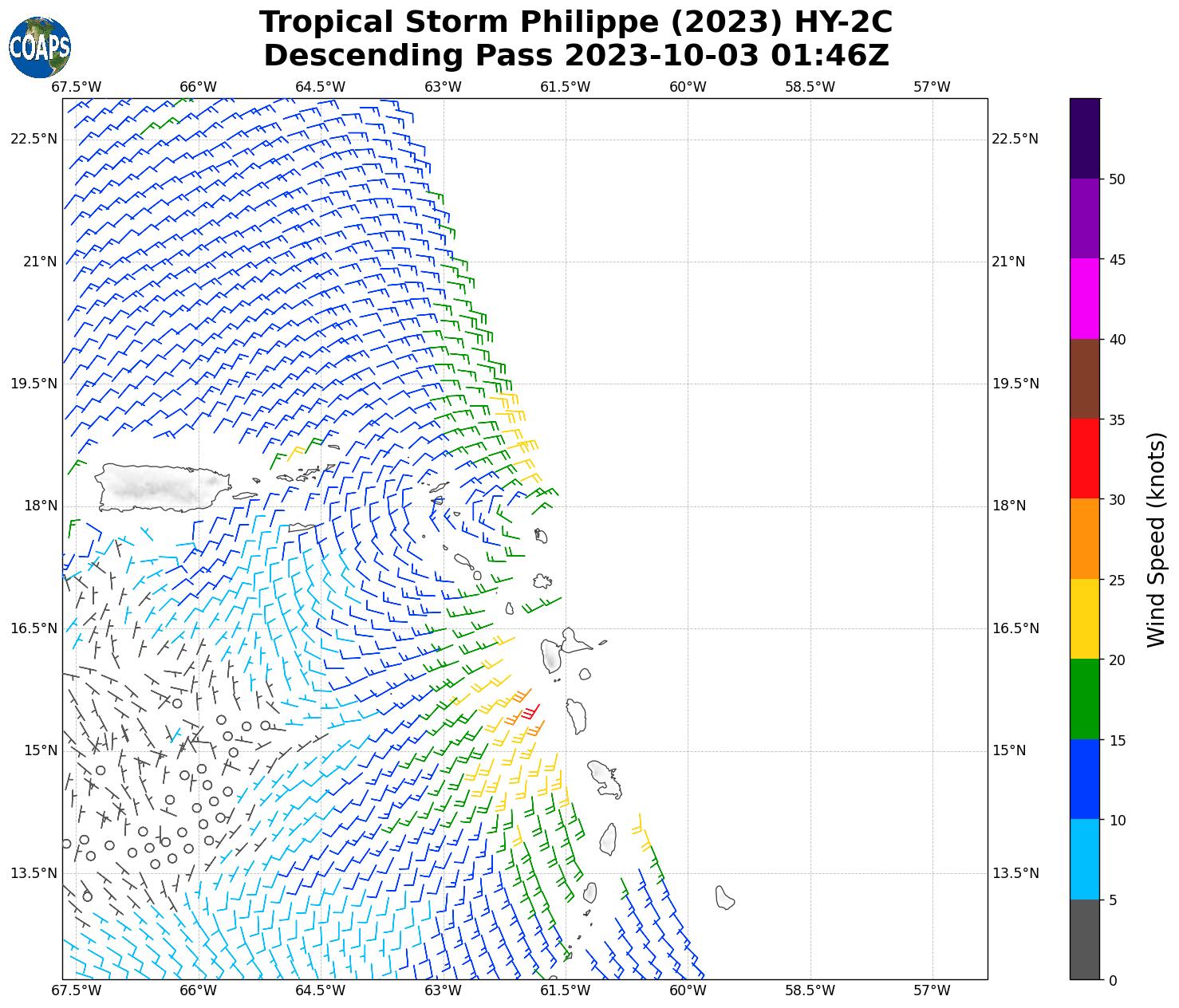1179x1008 pixels.
Task: Click the Tropical Storm Philippe title line
Action: [x=576, y=22]
